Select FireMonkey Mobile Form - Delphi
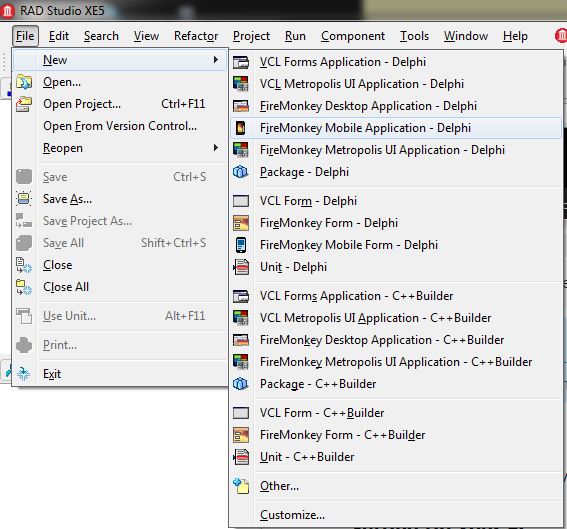 pyautogui.click(x=396, y=245)
